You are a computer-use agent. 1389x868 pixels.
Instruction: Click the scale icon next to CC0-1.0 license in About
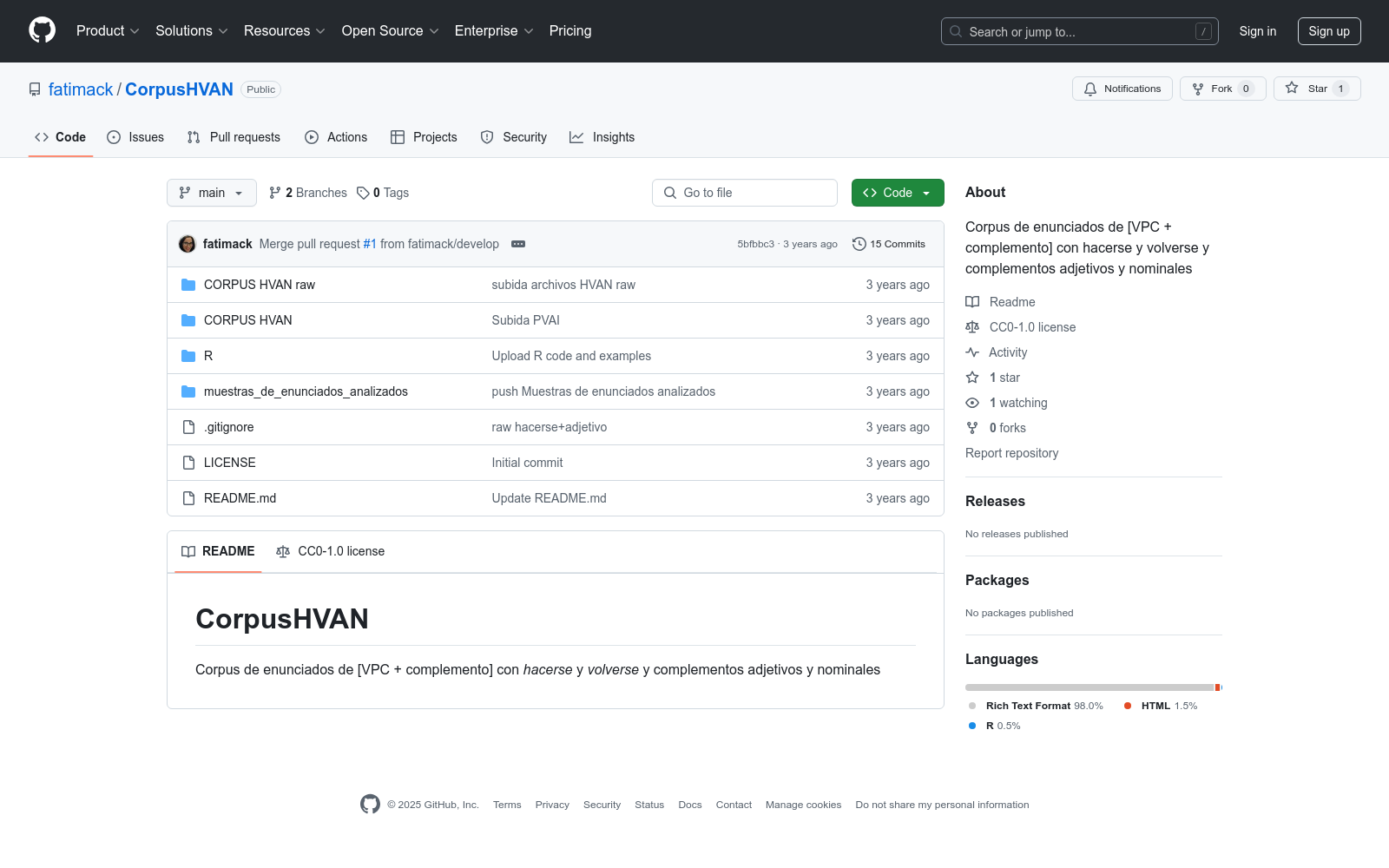click(x=972, y=327)
